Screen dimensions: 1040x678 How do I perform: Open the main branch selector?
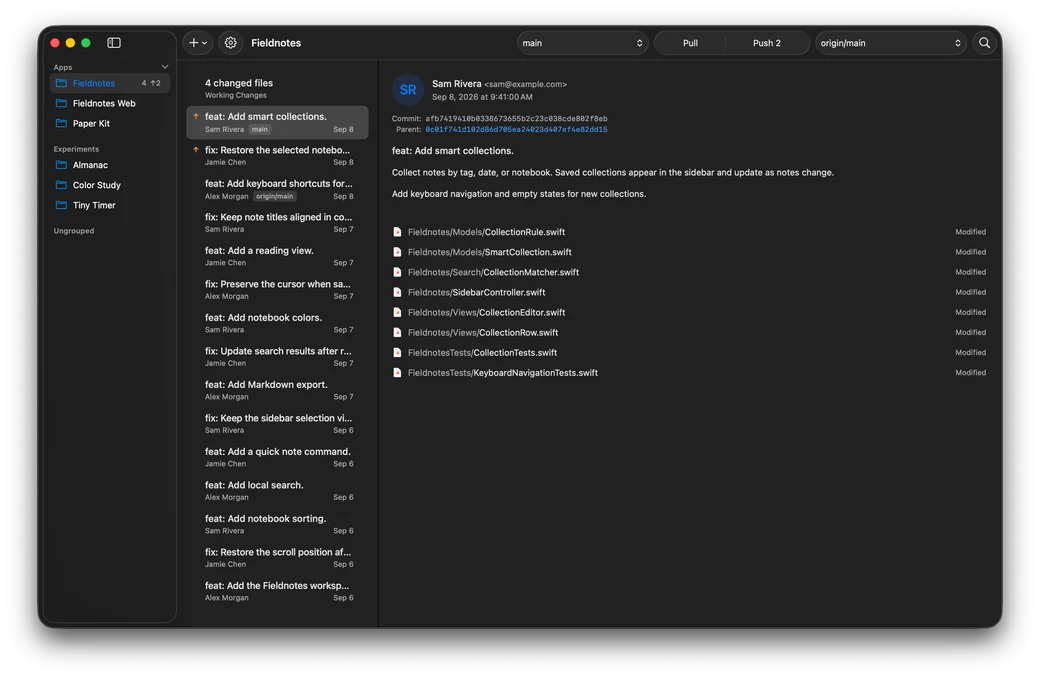click(x=582, y=42)
